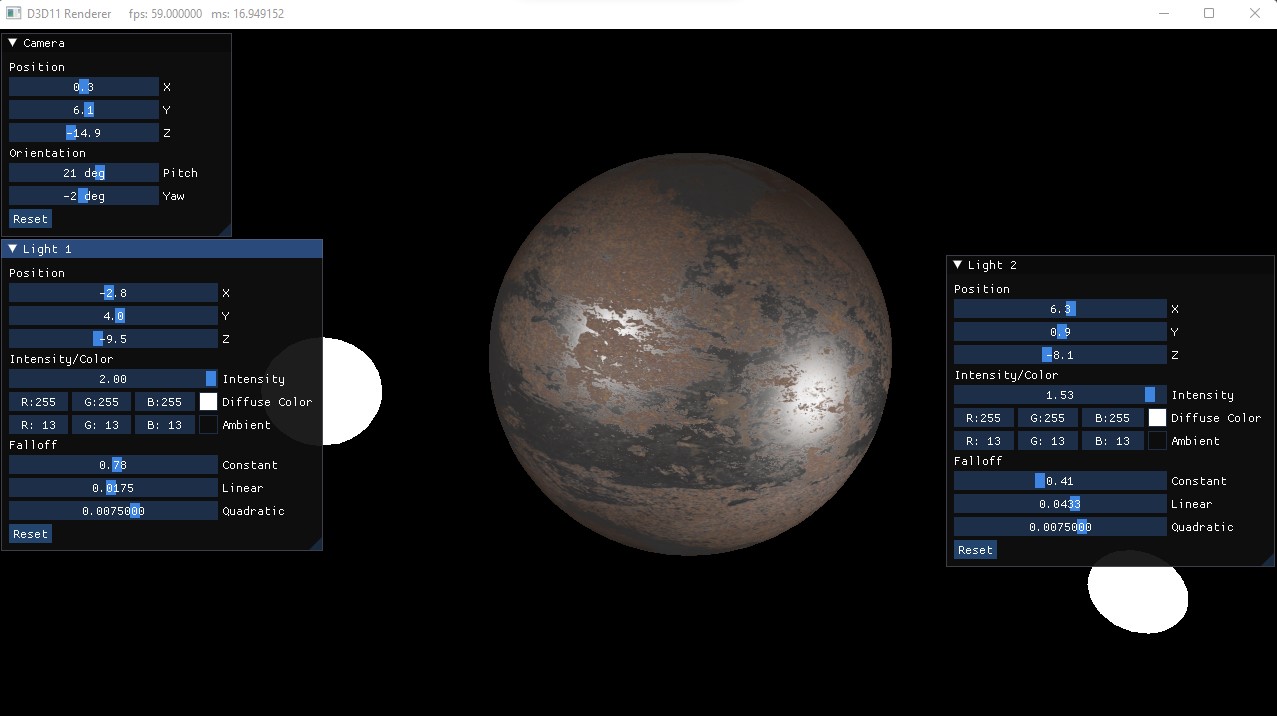The width and height of the screenshot is (1277, 716).
Task: Click Light 1 Quadratic falloff field
Action: pos(113,510)
